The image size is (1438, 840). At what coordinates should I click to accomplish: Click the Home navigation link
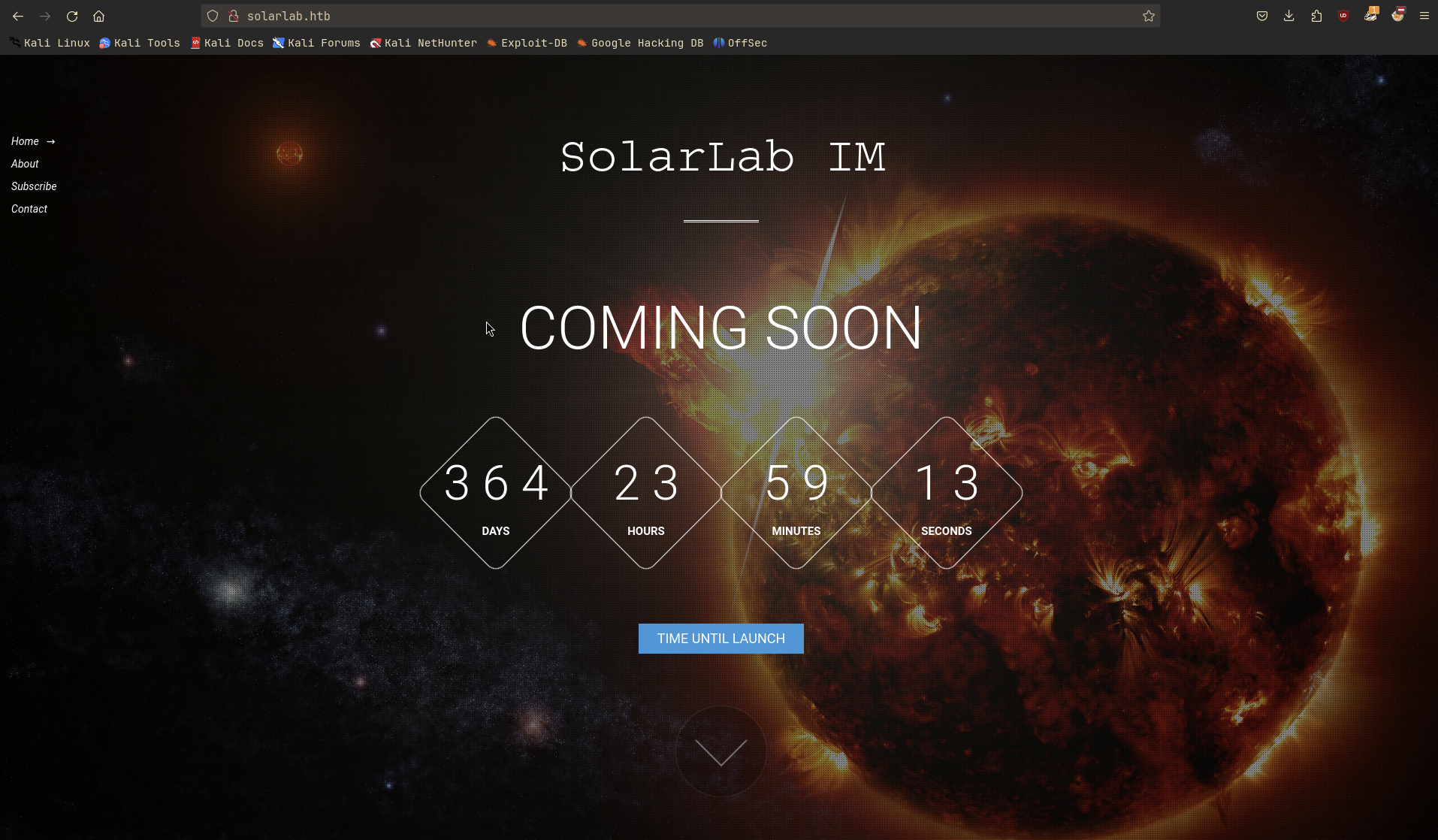[x=25, y=141]
